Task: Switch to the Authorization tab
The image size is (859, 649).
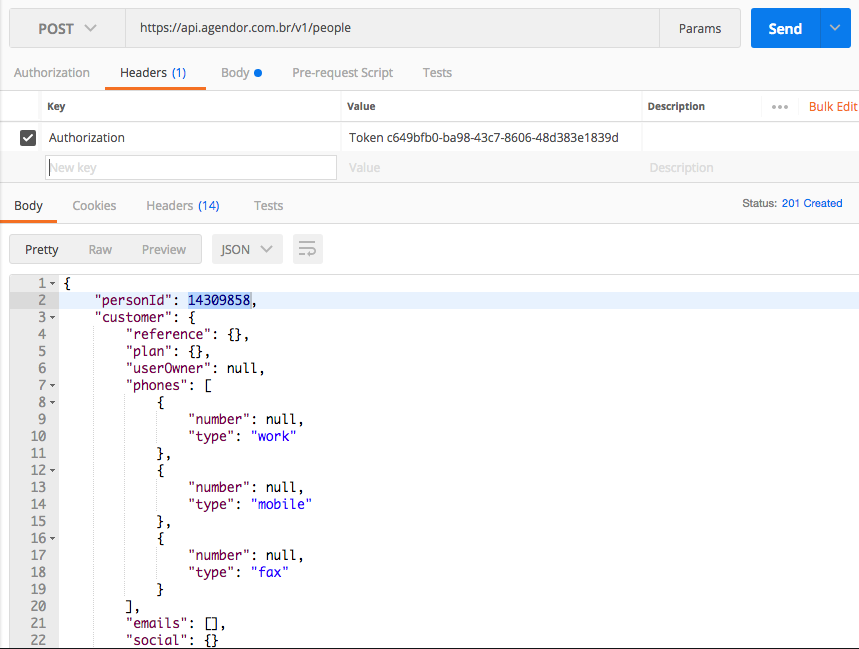Action: pyautogui.click(x=51, y=73)
